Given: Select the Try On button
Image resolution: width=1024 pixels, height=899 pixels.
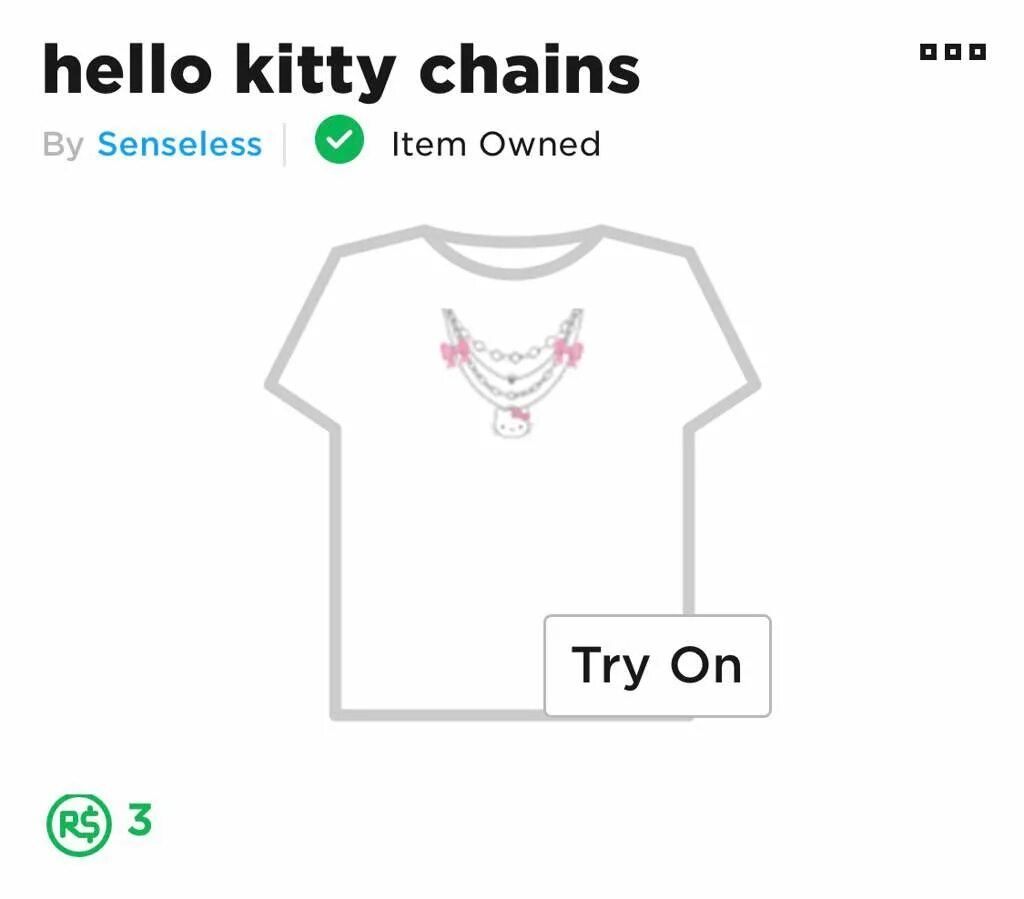Looking at the screenshot, I should [658, 666].
